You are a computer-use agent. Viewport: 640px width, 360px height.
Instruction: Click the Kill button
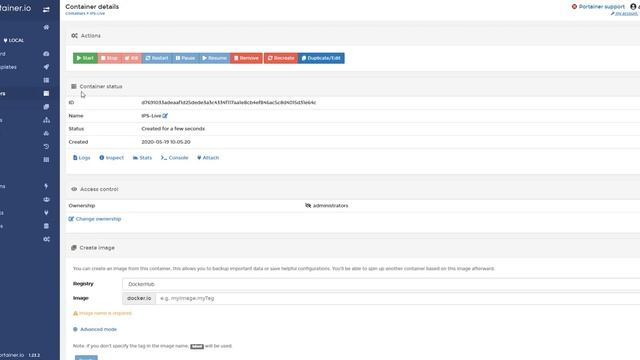click(x=131, y=58)
